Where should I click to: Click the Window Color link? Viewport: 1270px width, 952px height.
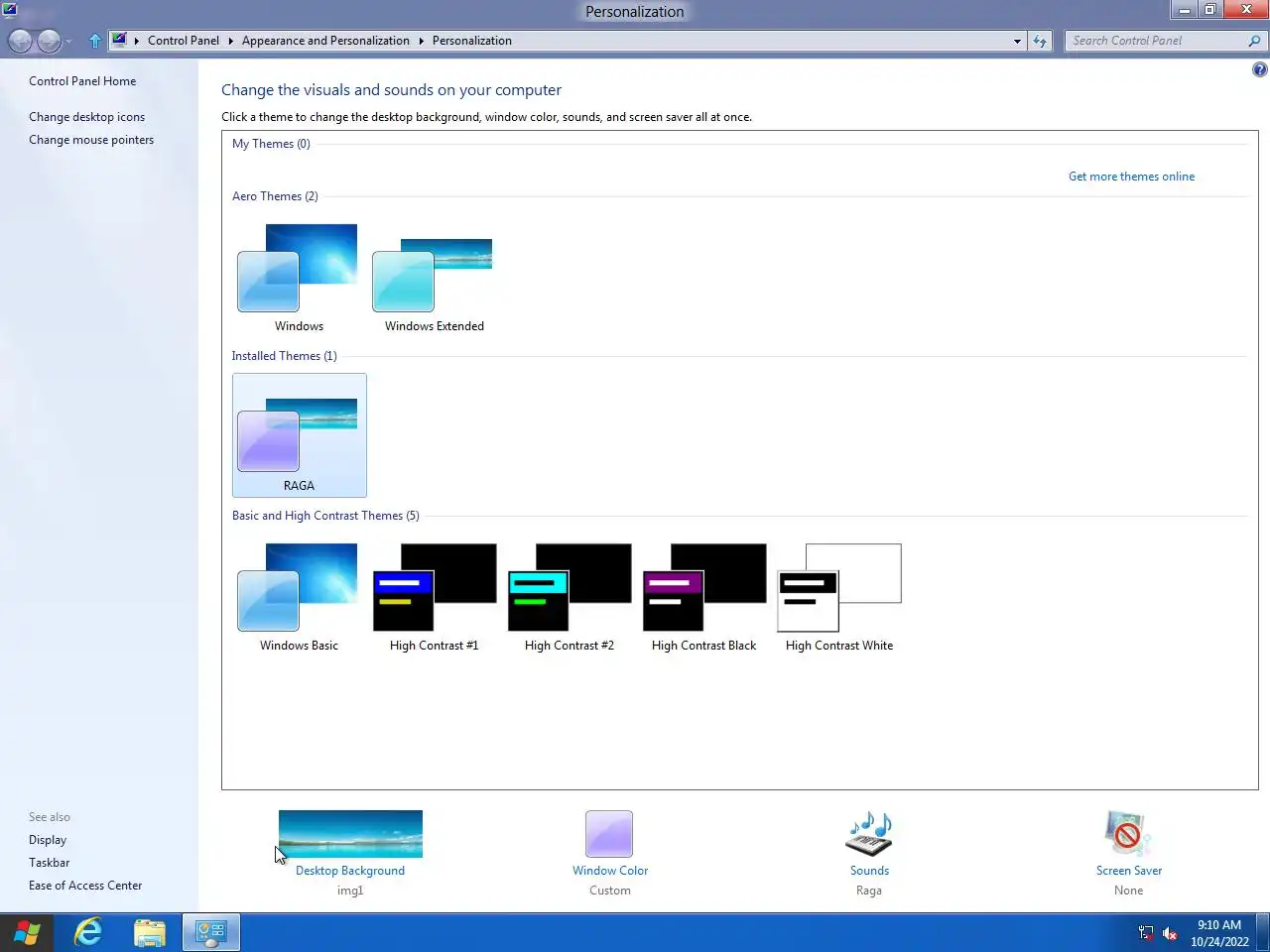610,871
